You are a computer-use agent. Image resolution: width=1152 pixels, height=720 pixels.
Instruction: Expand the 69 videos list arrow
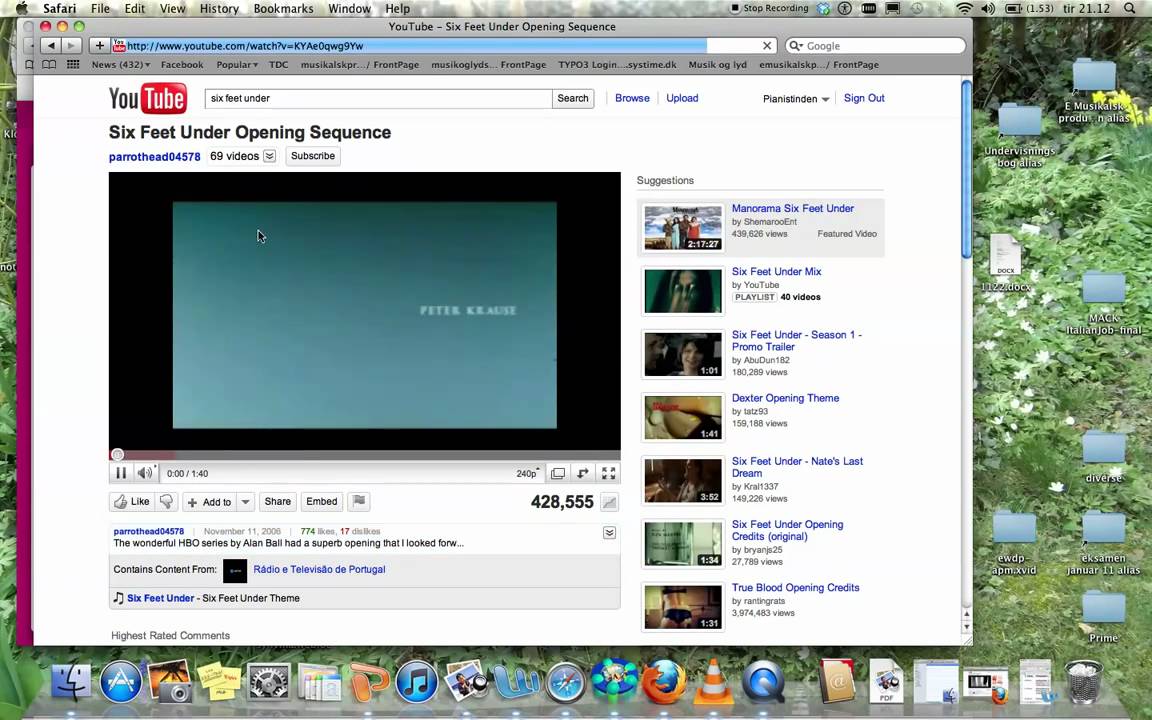(270, 156)
